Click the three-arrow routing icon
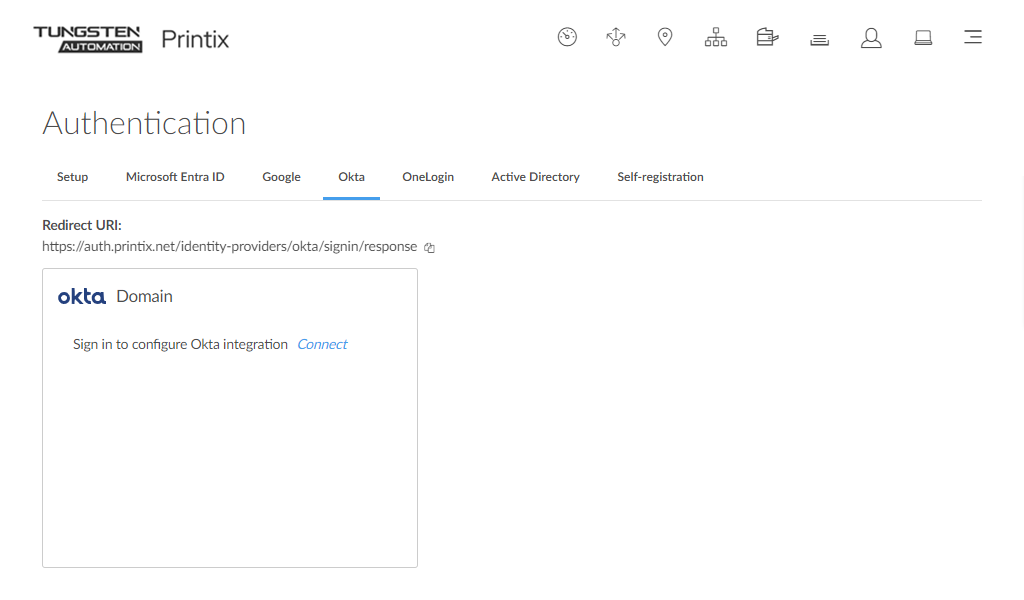The height and width of the screenshot is (600, 1024). point(616,38)
